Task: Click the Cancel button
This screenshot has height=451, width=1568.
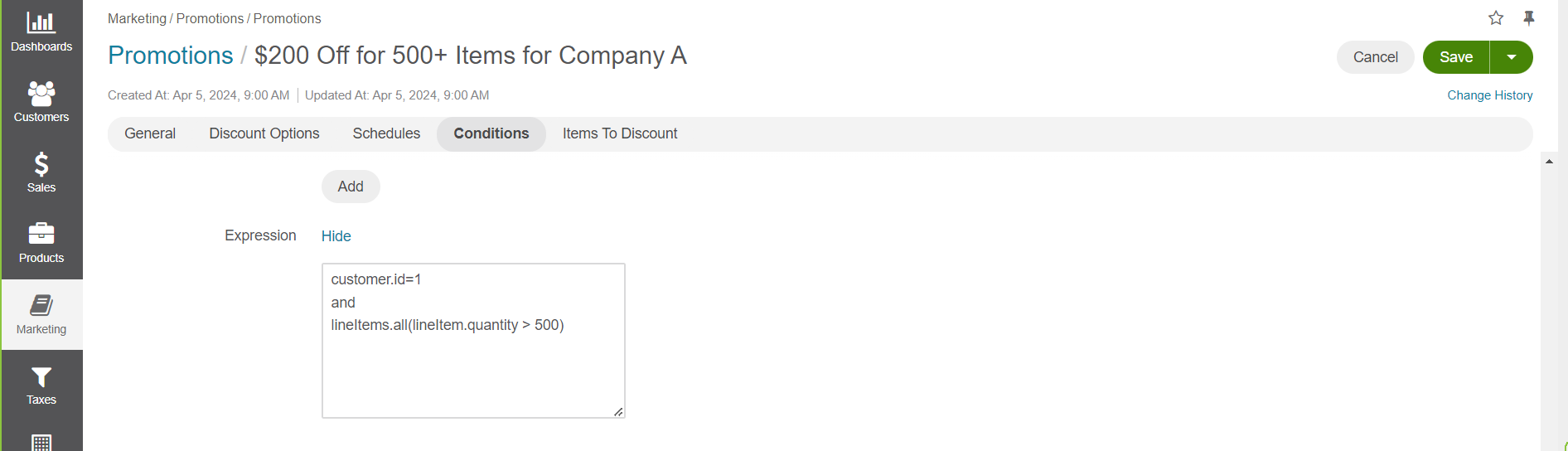Action: [1375, 57]
